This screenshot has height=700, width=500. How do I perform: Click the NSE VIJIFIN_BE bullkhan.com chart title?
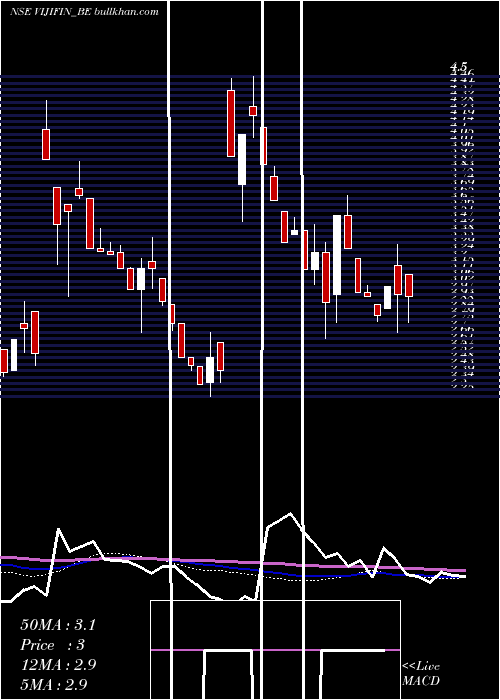pos(84,12)
